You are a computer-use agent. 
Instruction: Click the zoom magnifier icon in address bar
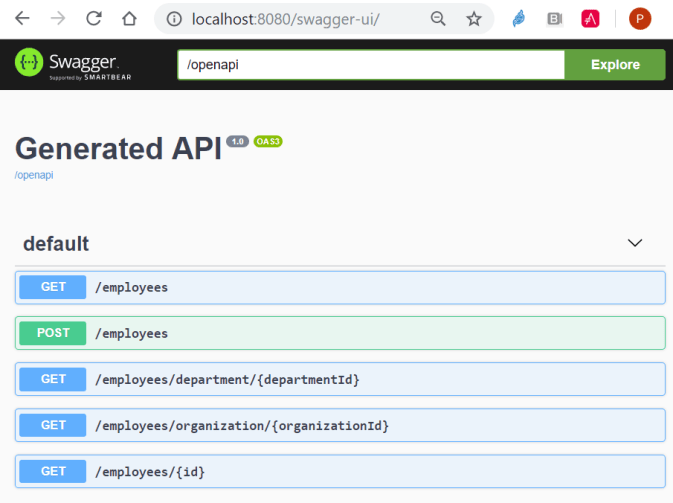pyautogui.click(x=438, y=19)
